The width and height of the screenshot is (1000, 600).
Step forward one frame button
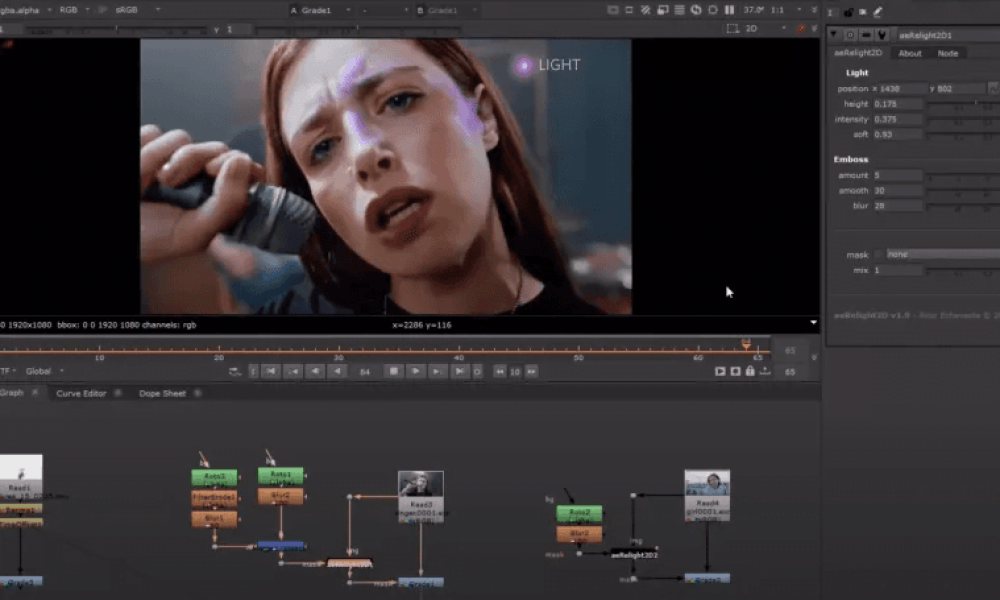point(437,371)
